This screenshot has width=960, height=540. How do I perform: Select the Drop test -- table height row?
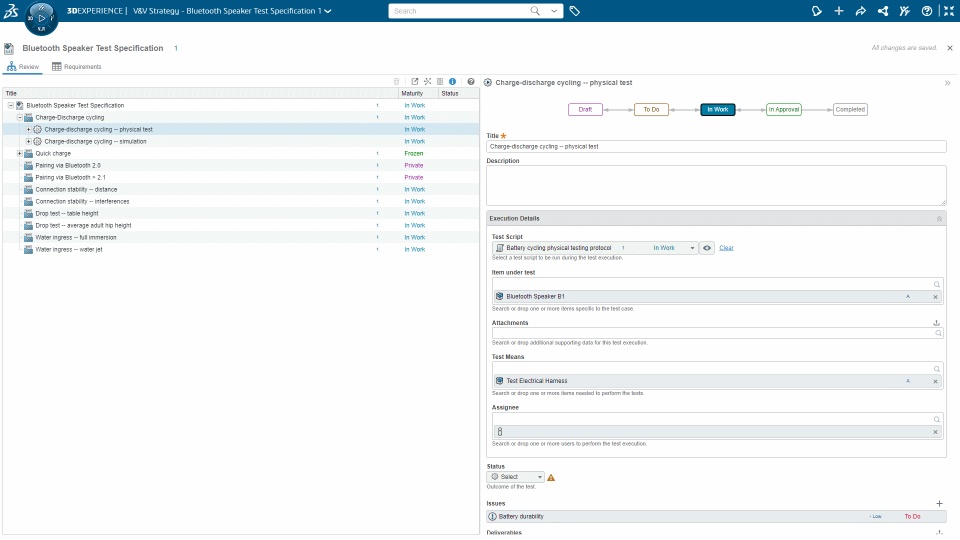click(241, 214)
